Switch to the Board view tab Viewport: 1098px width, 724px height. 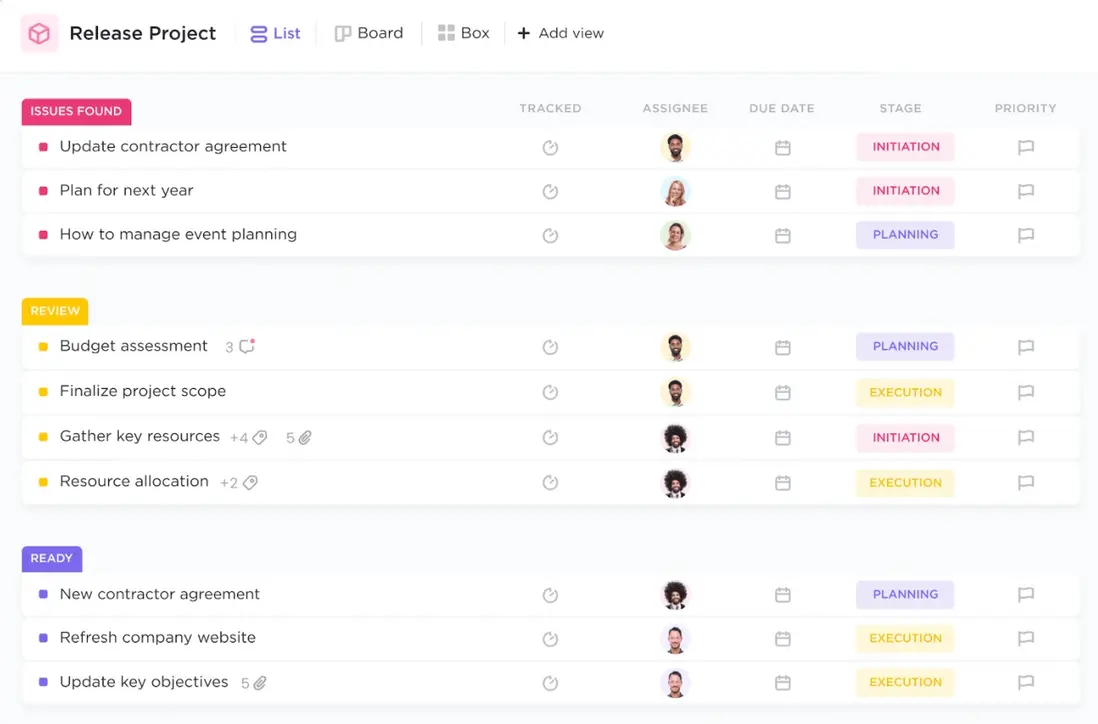tap(369, 33)
